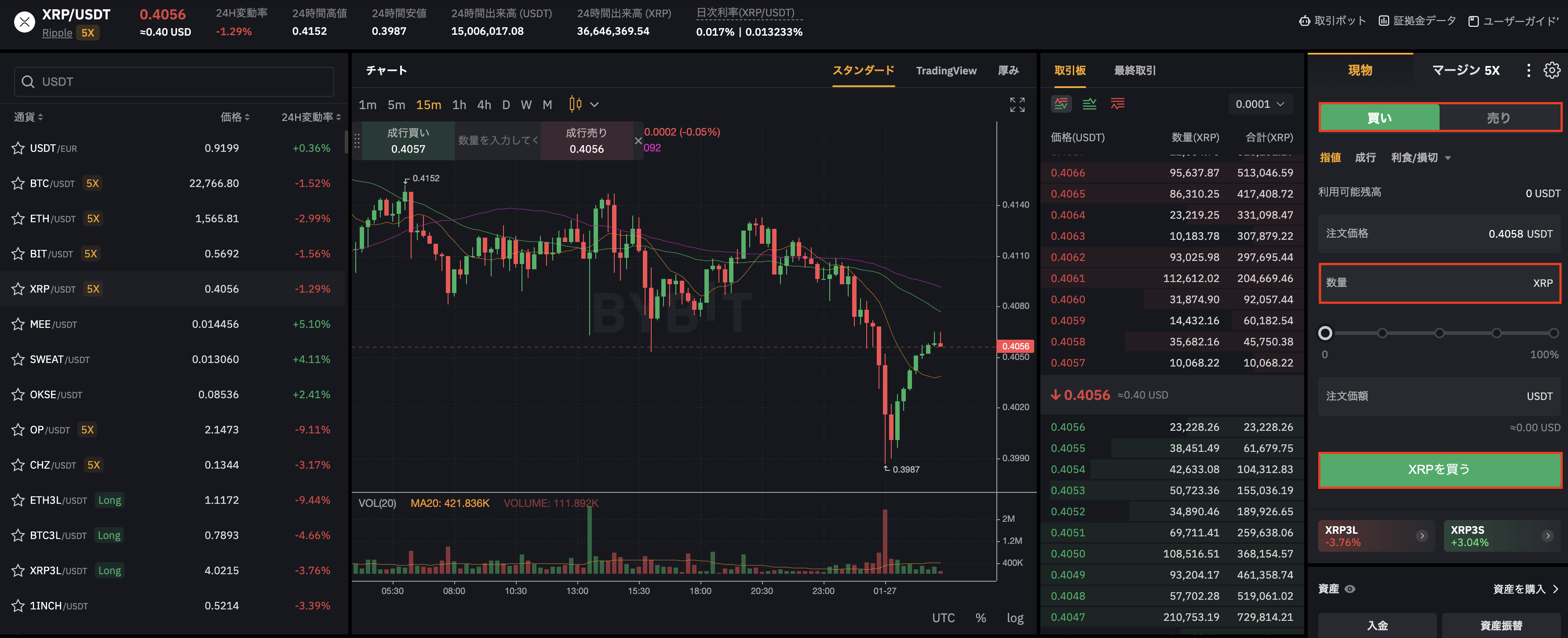The image size is (1568, 638).
Task: Set the amount slider to 100%
Action: tap(1553, 334)
